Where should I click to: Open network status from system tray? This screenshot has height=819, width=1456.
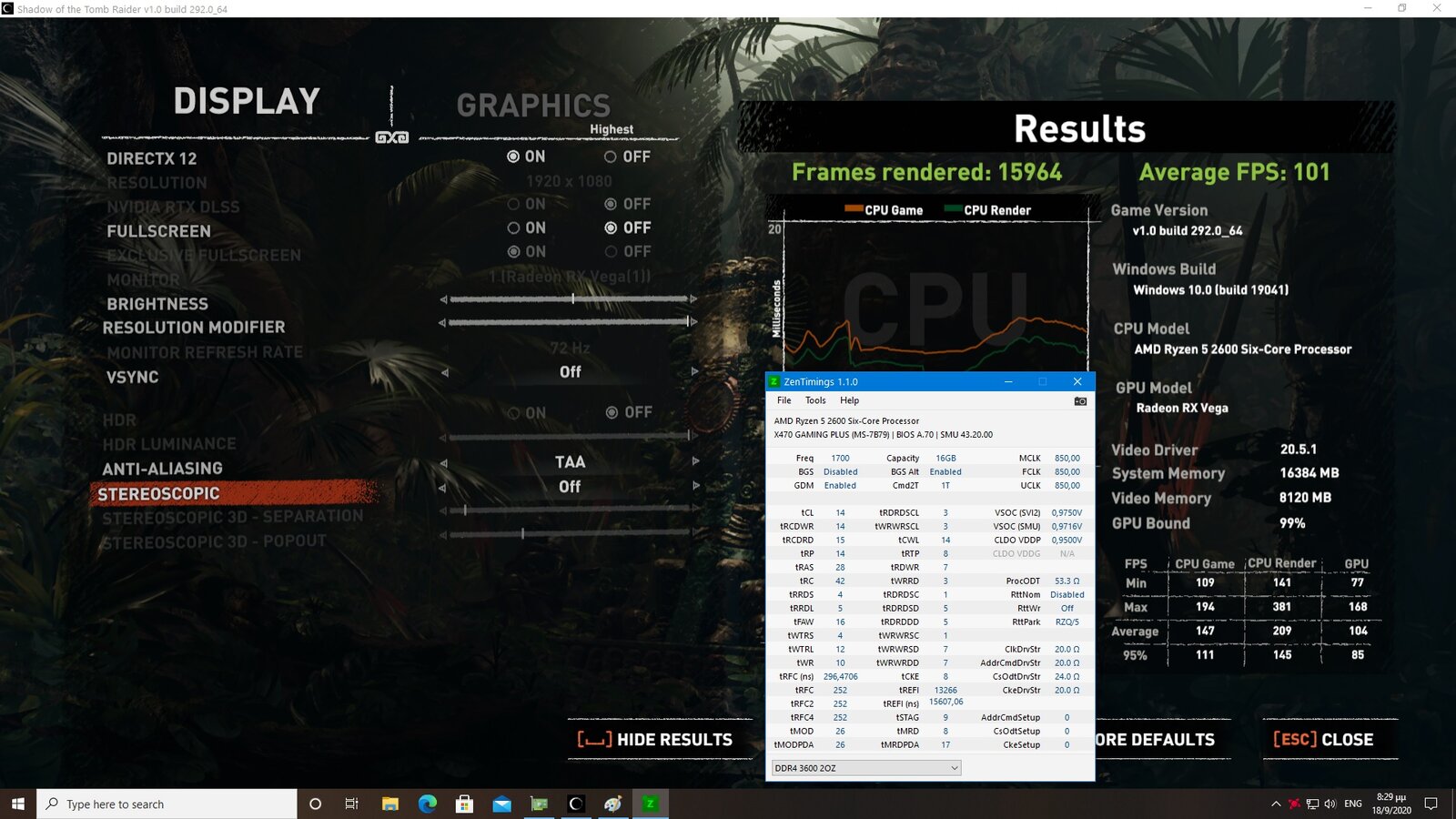1312,804
